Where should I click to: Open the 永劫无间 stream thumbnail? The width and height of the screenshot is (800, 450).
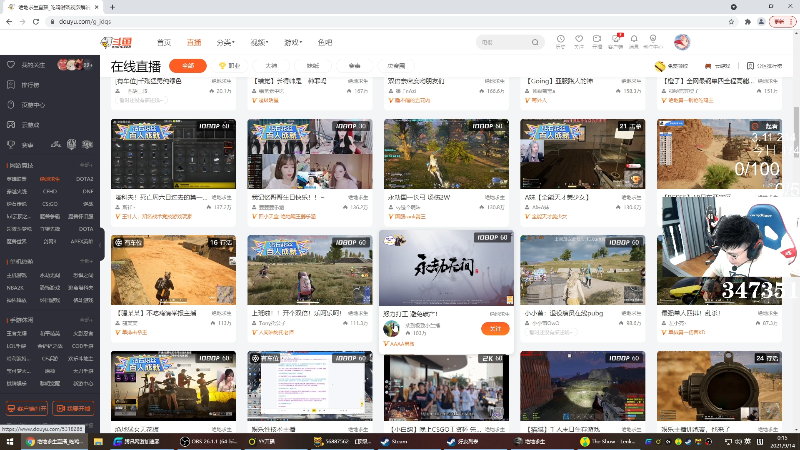tap(446, 268)
